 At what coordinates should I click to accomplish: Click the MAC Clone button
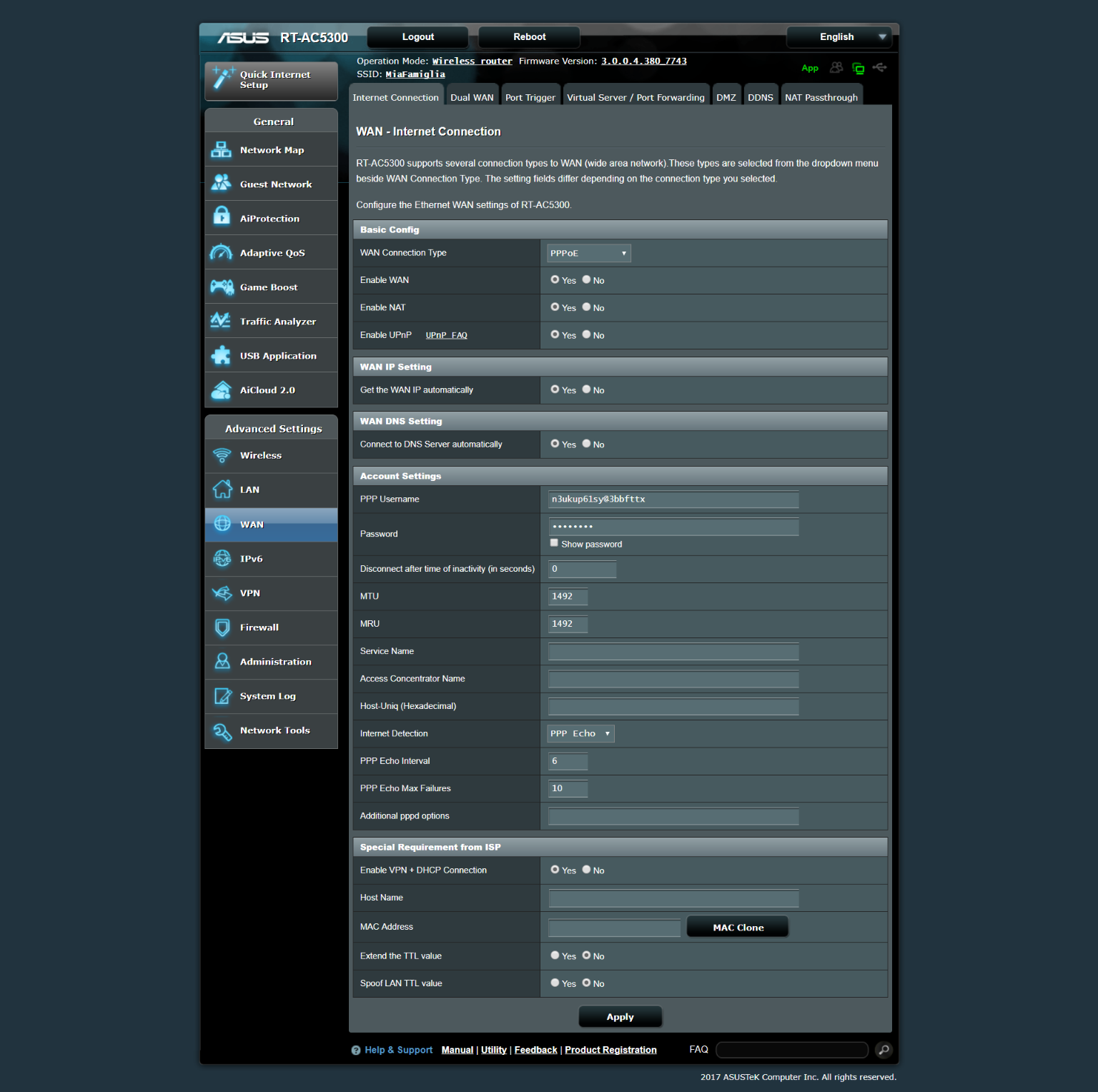pos(738,927)
